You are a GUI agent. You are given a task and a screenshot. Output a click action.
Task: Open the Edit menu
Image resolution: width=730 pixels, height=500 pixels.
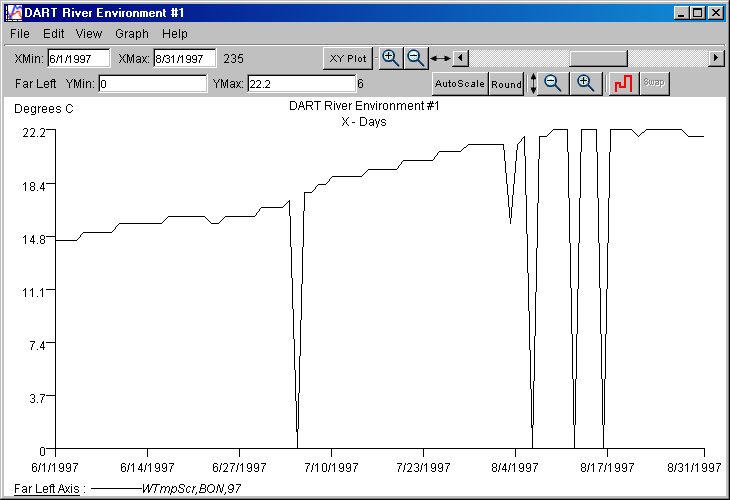pos(54,34)
